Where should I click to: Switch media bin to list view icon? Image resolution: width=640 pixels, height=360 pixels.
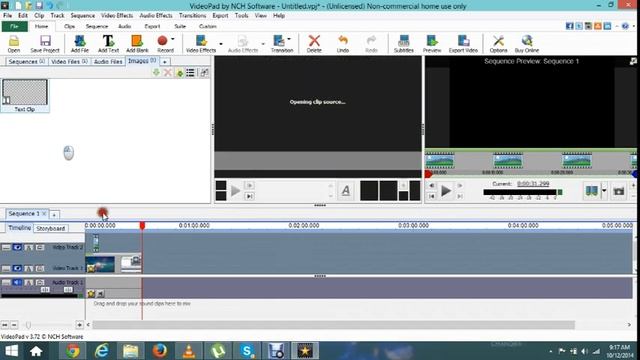coord(190,73)
